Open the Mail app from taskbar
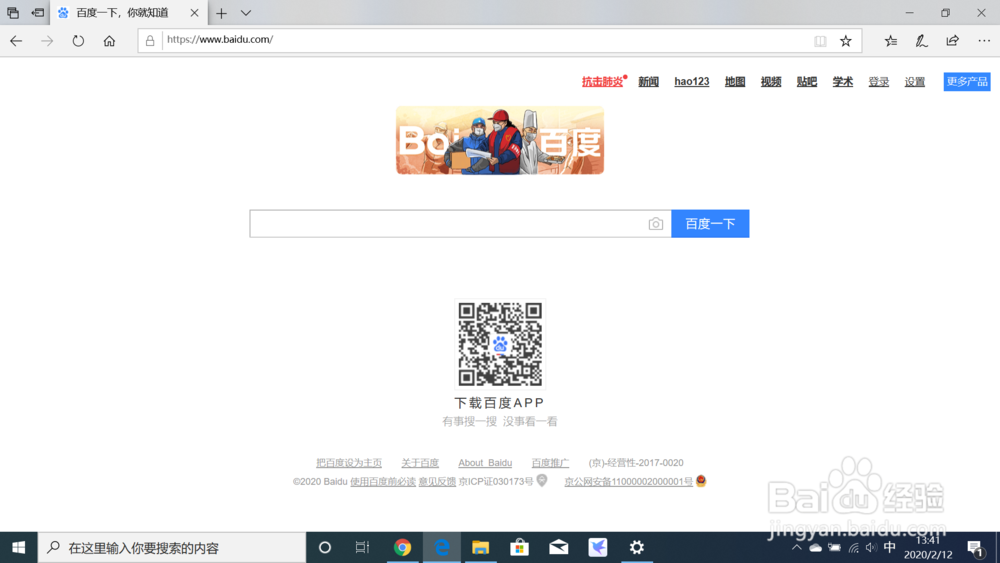Screen dimensions: 1000x563 coord(559,548)
